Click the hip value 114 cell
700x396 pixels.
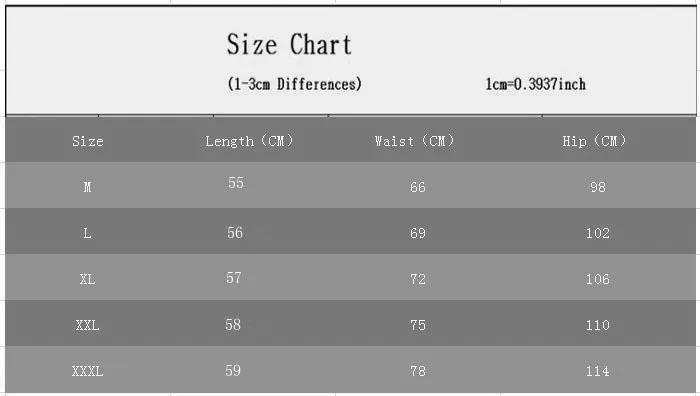[597, 371]
